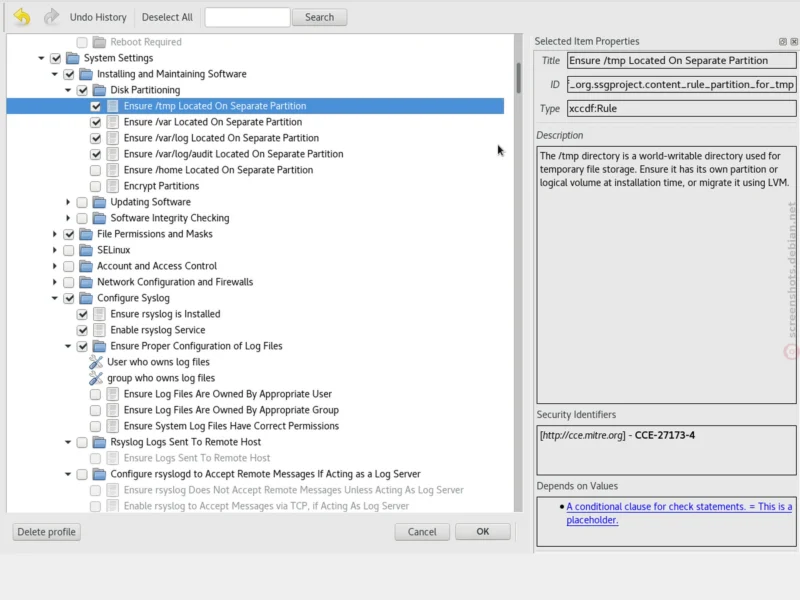Select the Reboot Required row
Image resolution: width=800 pixels, height=600 pixels.
255,42
